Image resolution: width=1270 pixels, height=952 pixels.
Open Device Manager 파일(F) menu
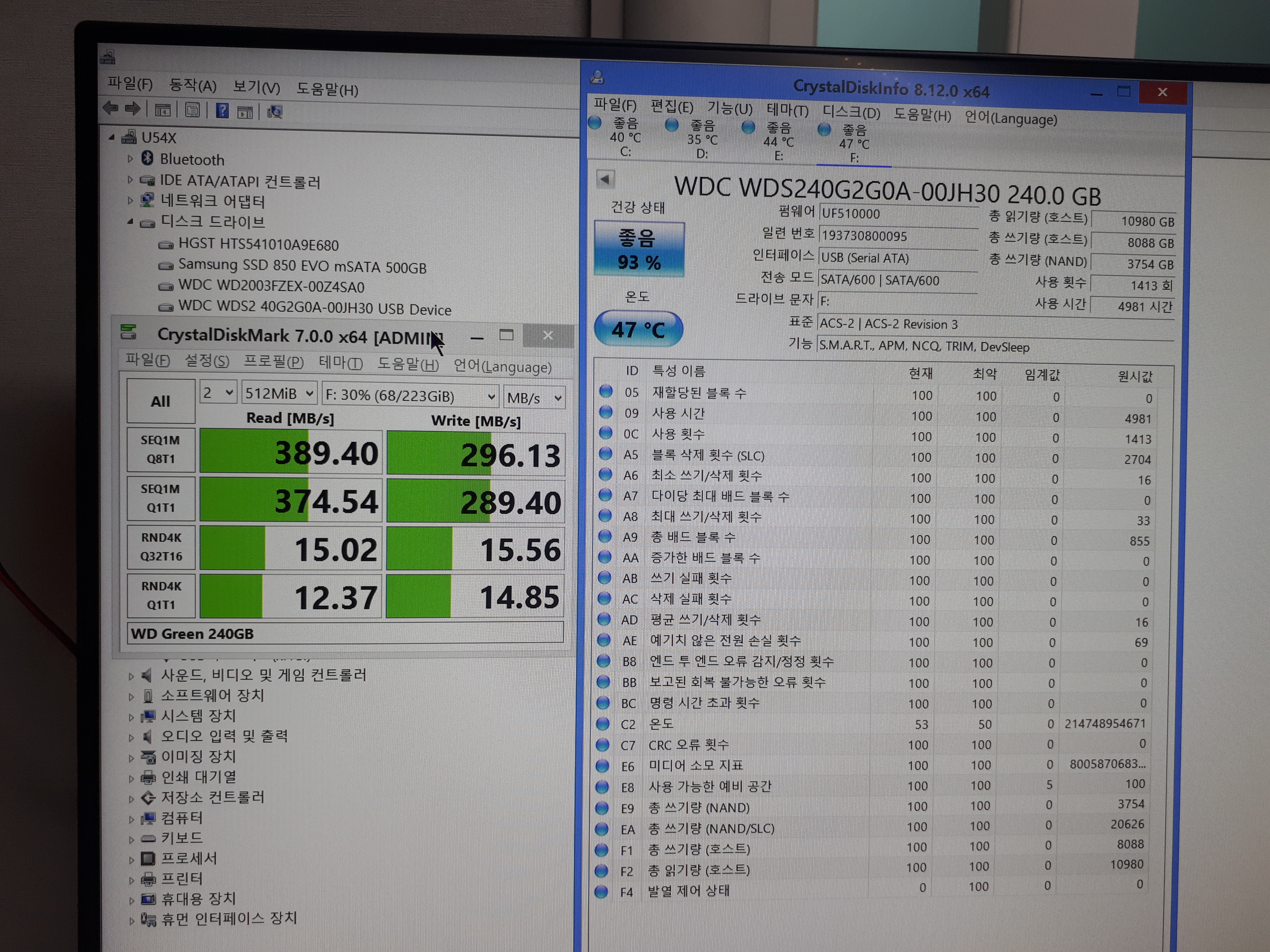pyautogui.click(x=130, y=84)
